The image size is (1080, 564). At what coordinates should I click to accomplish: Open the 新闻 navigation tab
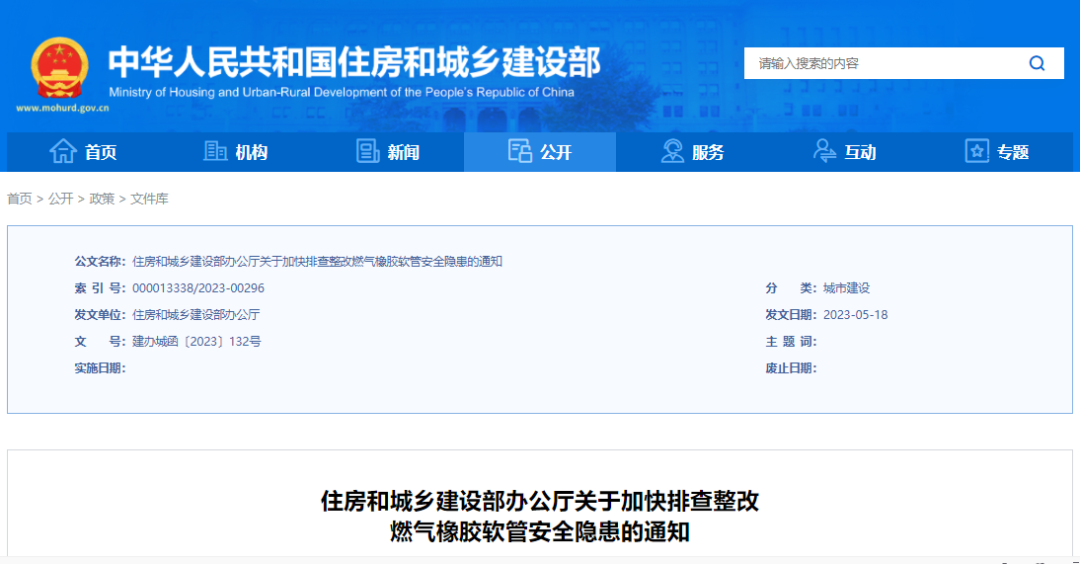click(x=388, y=152)
